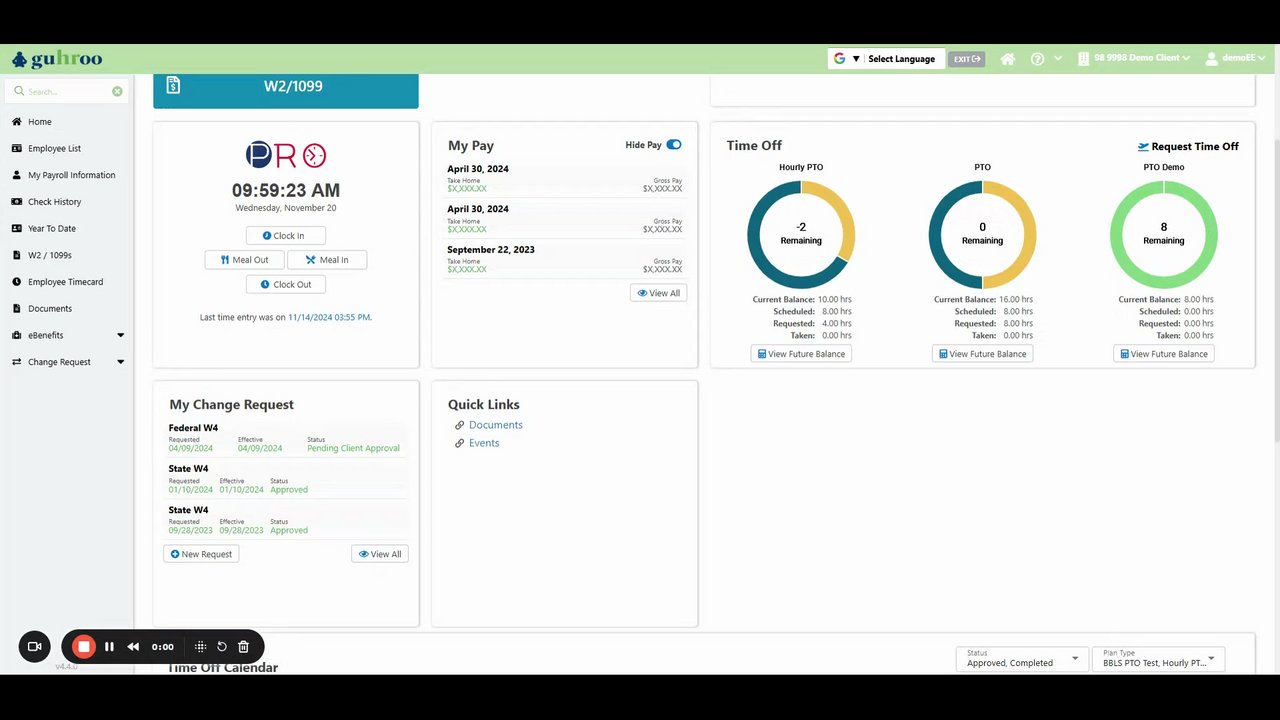Click View Future Balance under PTO
The width and height of the screenshot is (1280, 720).
pyautogui.click(x=983, y=354)
